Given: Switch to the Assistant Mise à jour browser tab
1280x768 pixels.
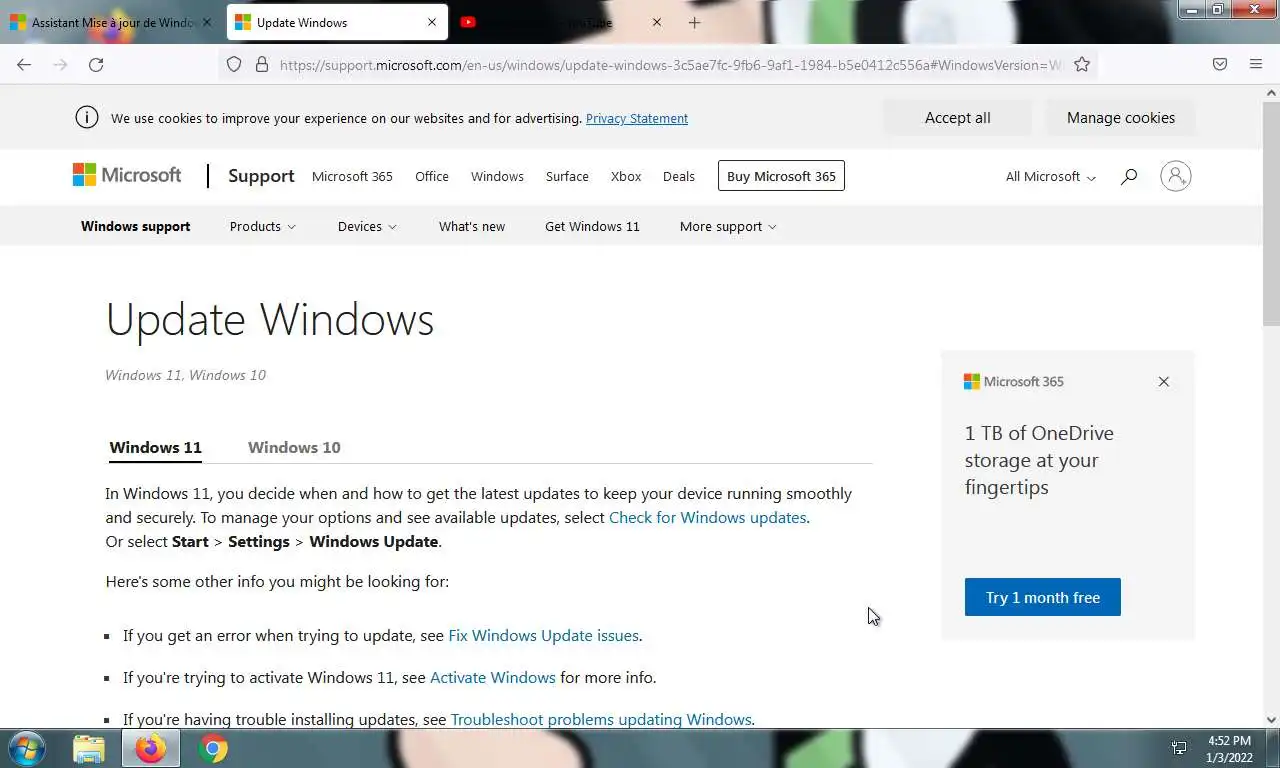Looking at the screenshot, I should click(x=110, y=22).
